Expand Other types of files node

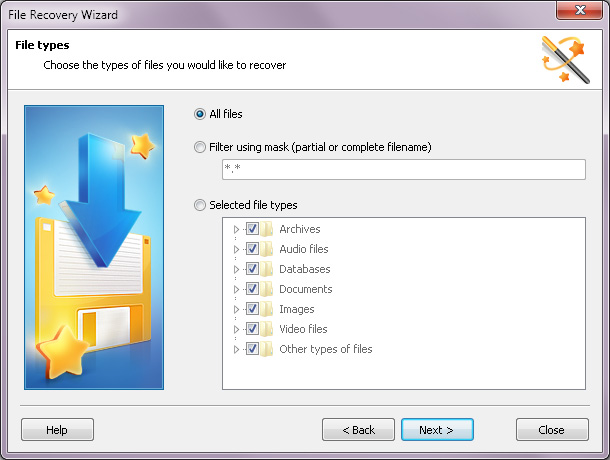(x=236, y=349)
